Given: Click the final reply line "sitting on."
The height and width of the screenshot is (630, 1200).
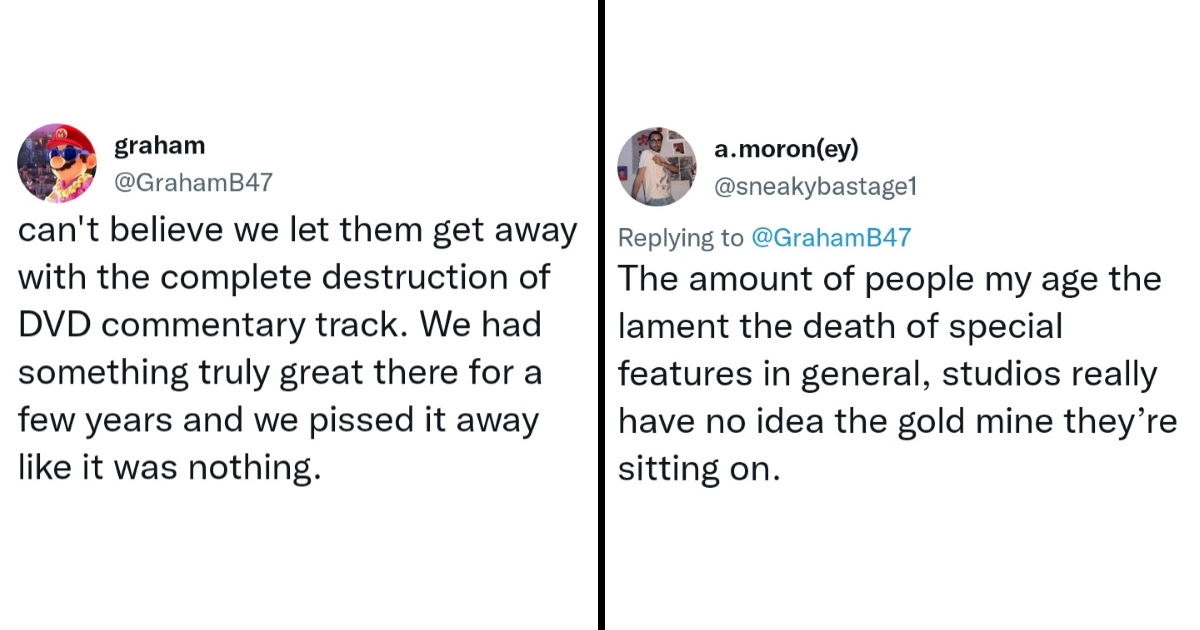Looking at the screenshot, I should [697, 469].
